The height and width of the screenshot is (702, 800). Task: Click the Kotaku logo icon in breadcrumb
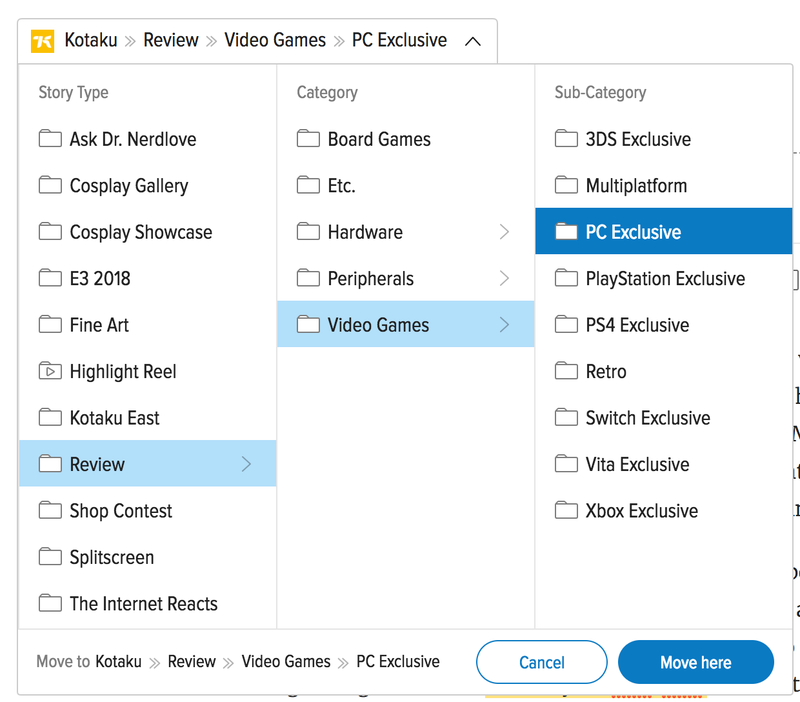pos(42,41)
